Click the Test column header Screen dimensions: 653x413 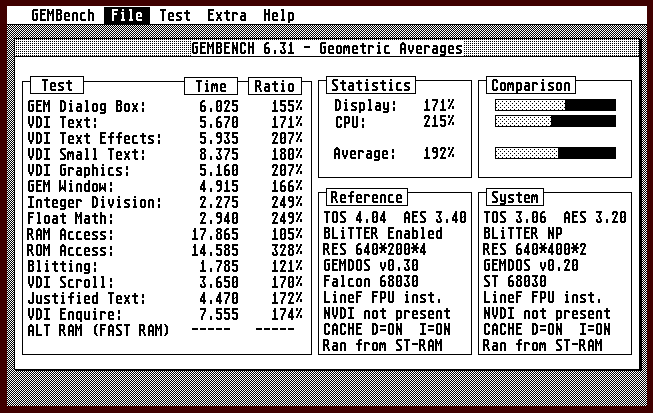tap(57, 85)
